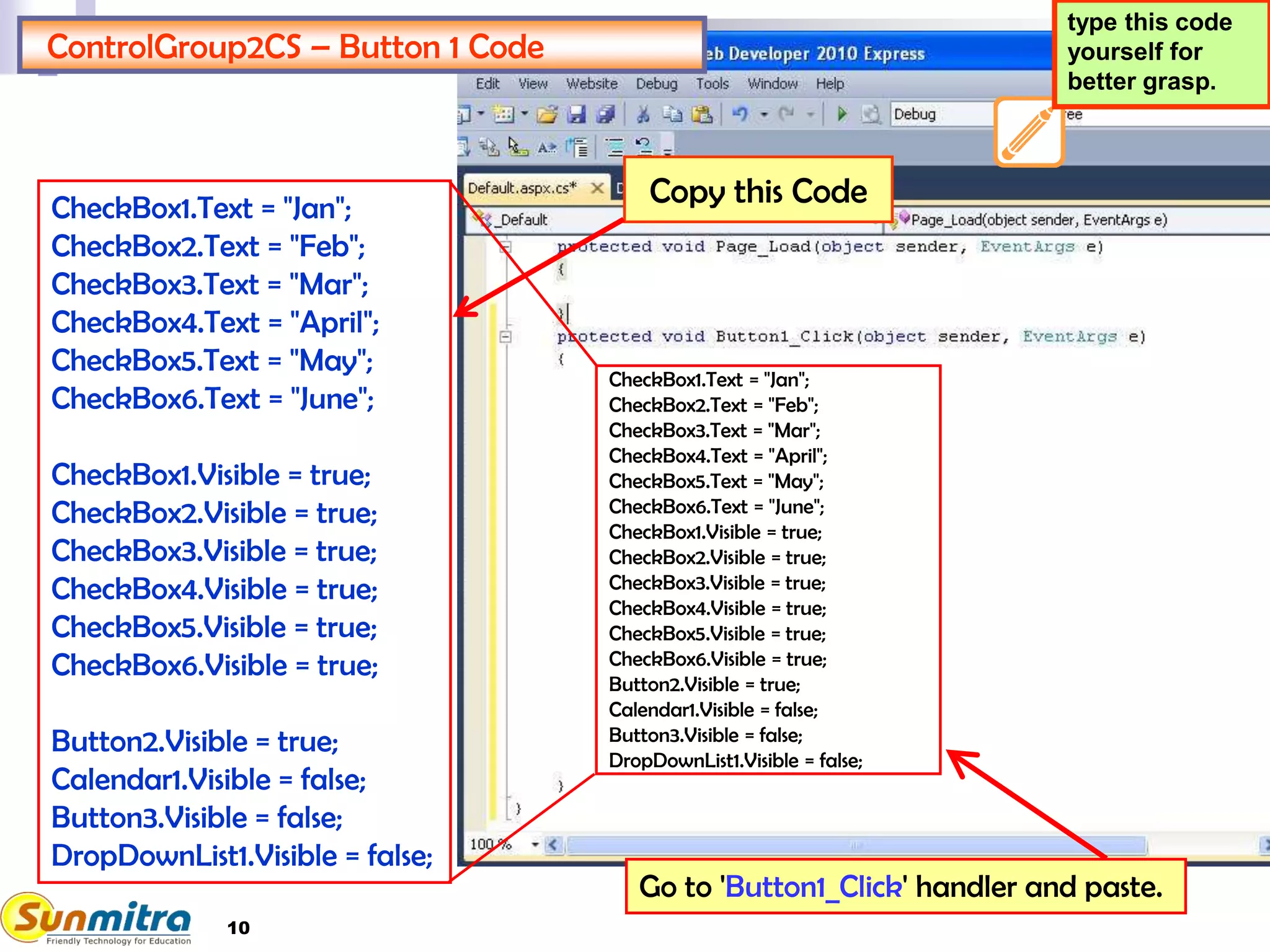Switch to the Default.aspx.cs tab
The width and height of the screenshot is (1270, 952).
click(x=522, y=188)
